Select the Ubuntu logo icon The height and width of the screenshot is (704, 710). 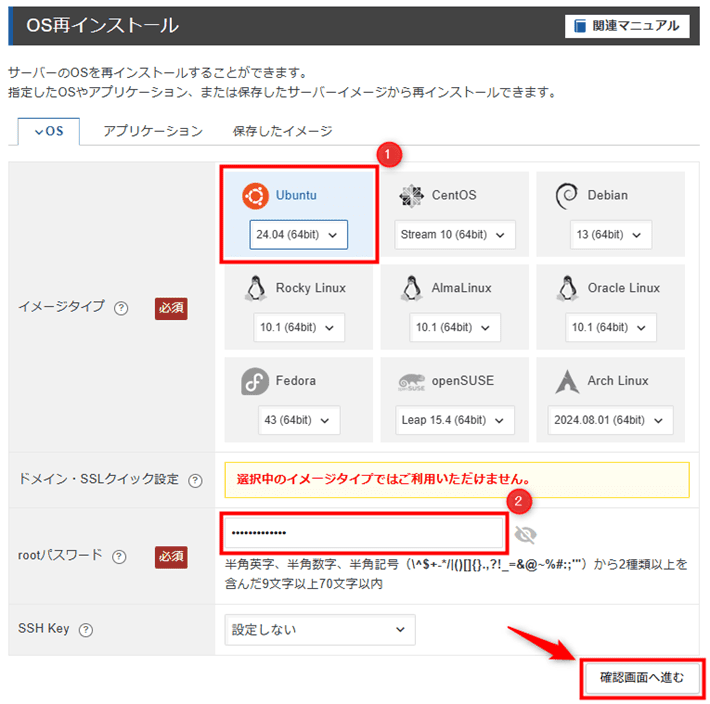(255, 196)
